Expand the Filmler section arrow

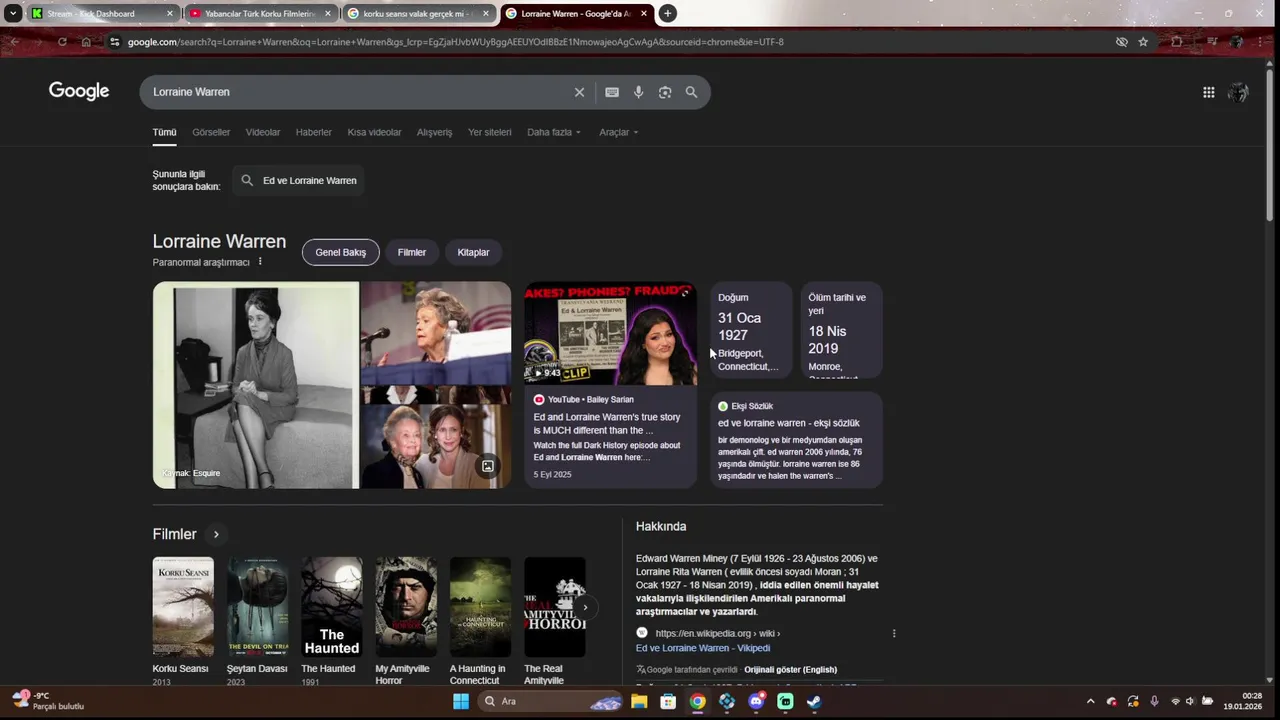coord(216,534)
